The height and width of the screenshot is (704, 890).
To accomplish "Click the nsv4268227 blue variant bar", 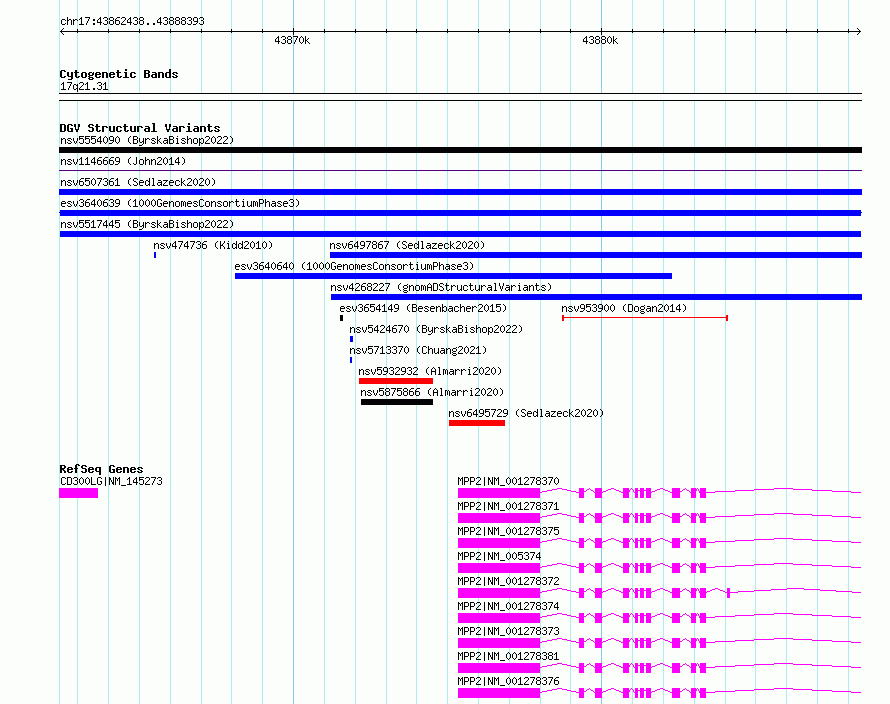I will (597, 297).
